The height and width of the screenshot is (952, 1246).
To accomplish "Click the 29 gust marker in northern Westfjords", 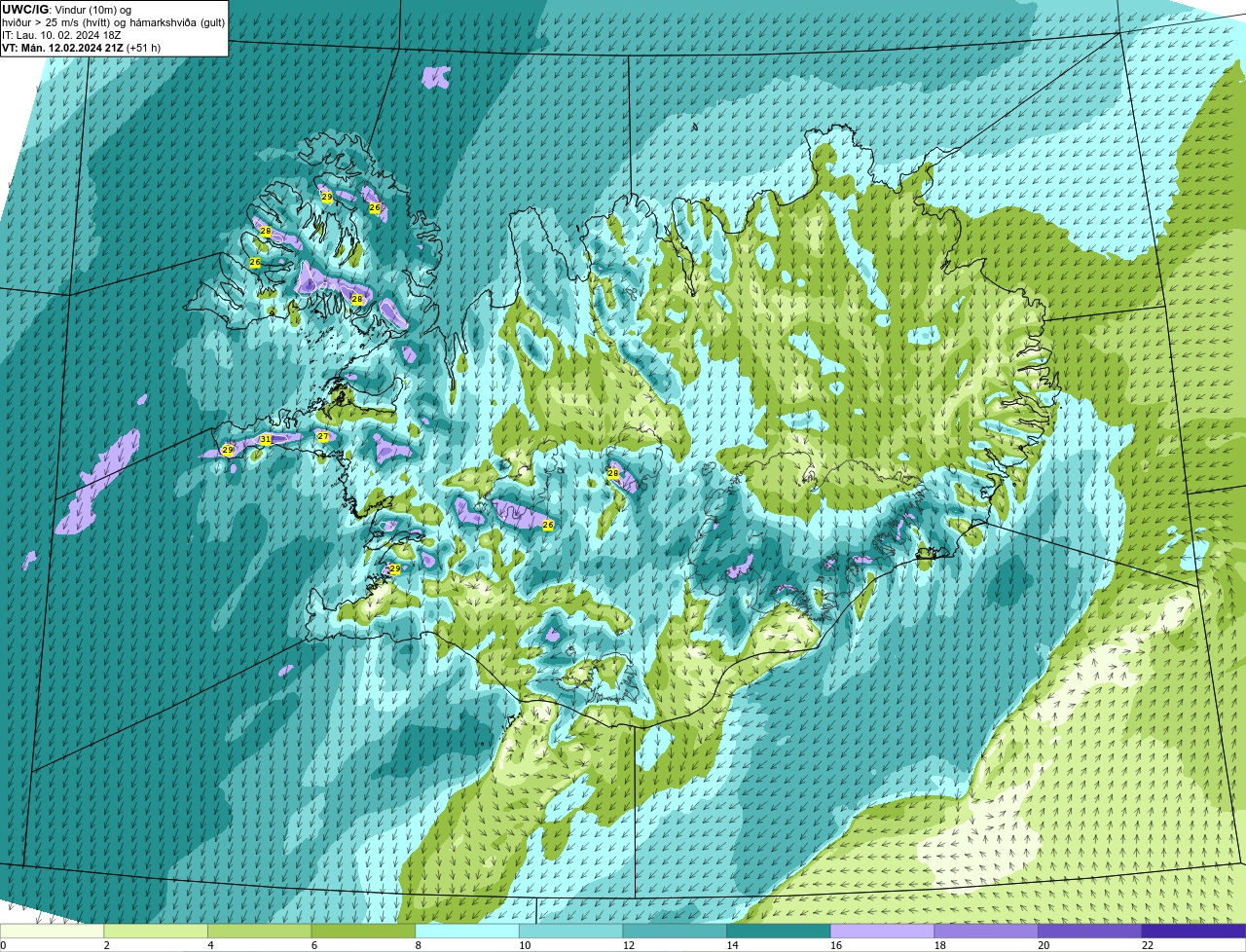I will [x=327, y=198].
